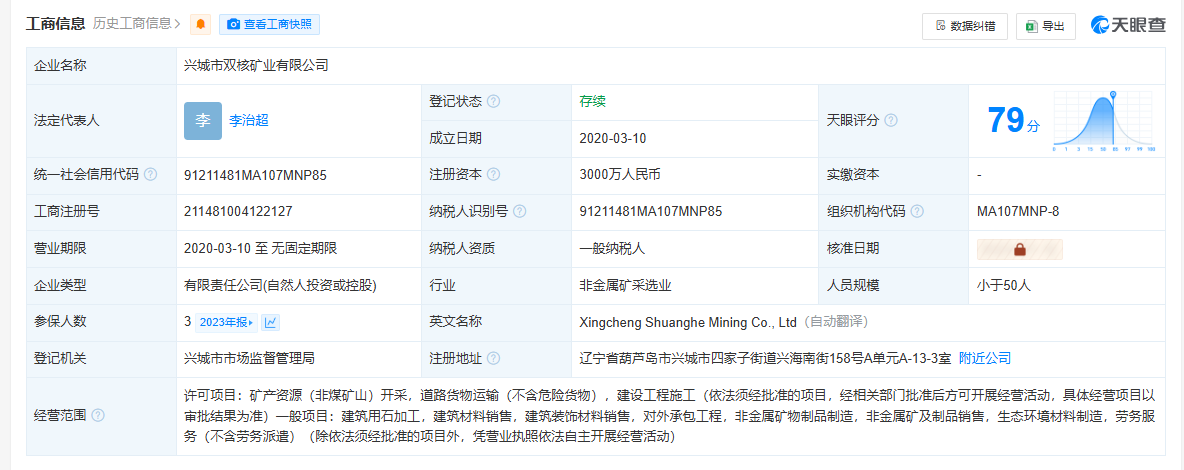Open 查看工商快照 snapshot button
This screenshot has height=470, width=1184.
270,24
